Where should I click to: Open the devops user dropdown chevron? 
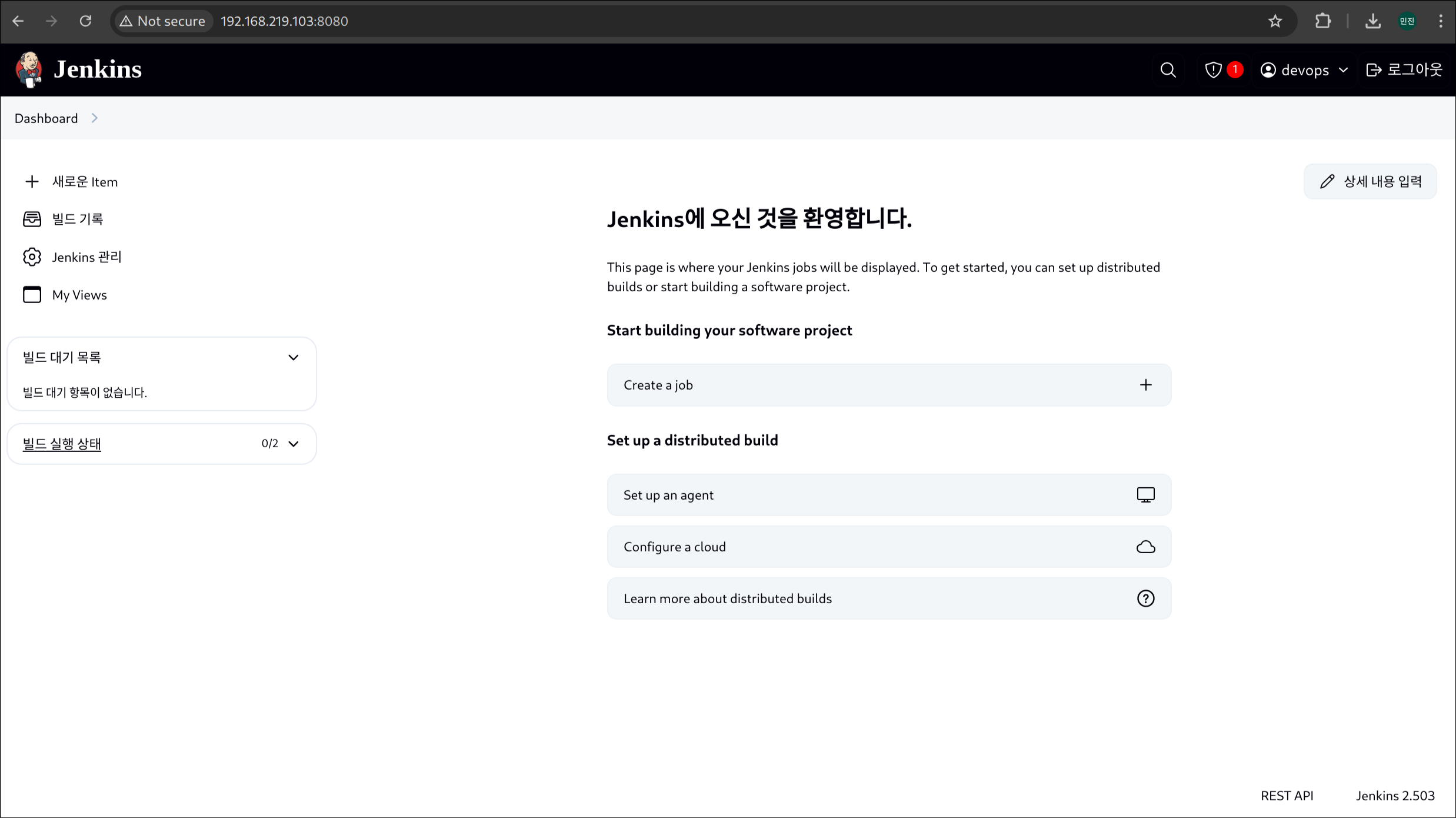(x=1343, y=70)
